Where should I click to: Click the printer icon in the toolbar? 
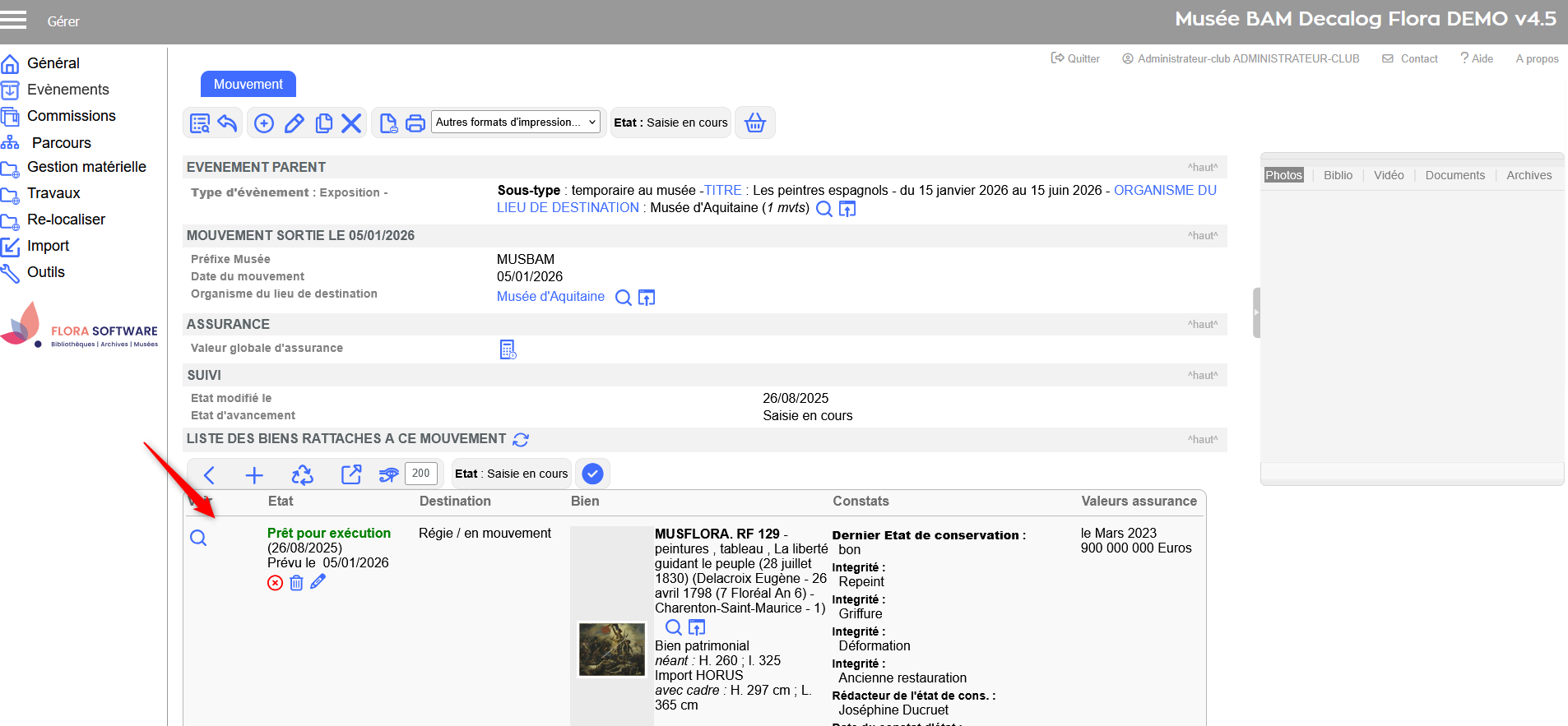click(415, 123)
